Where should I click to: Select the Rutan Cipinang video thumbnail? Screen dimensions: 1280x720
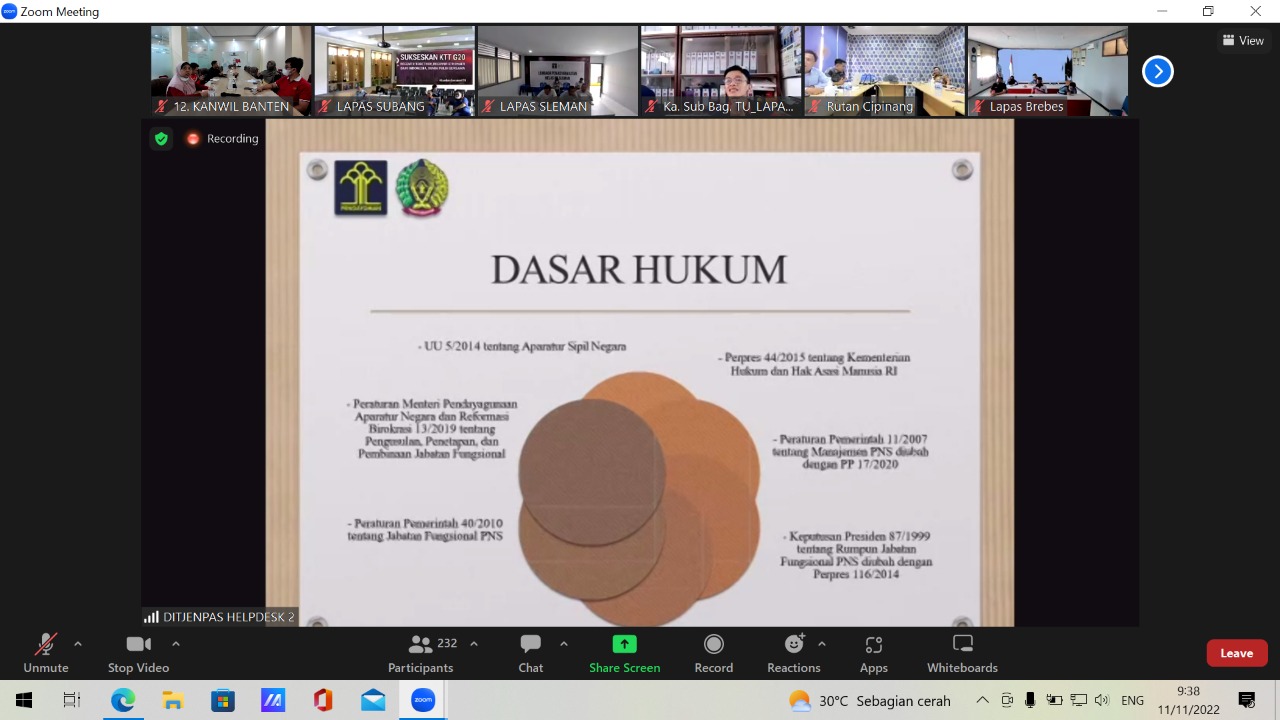click(x=884, y=71)
